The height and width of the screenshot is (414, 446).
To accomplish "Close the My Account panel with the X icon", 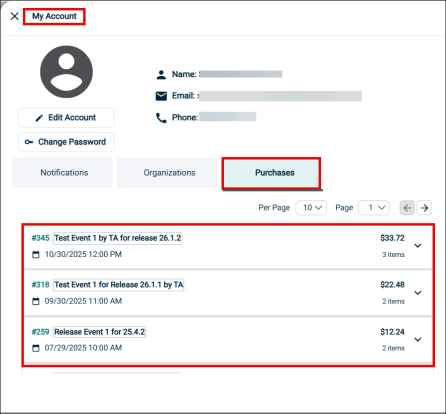I will tap(14, 16).
